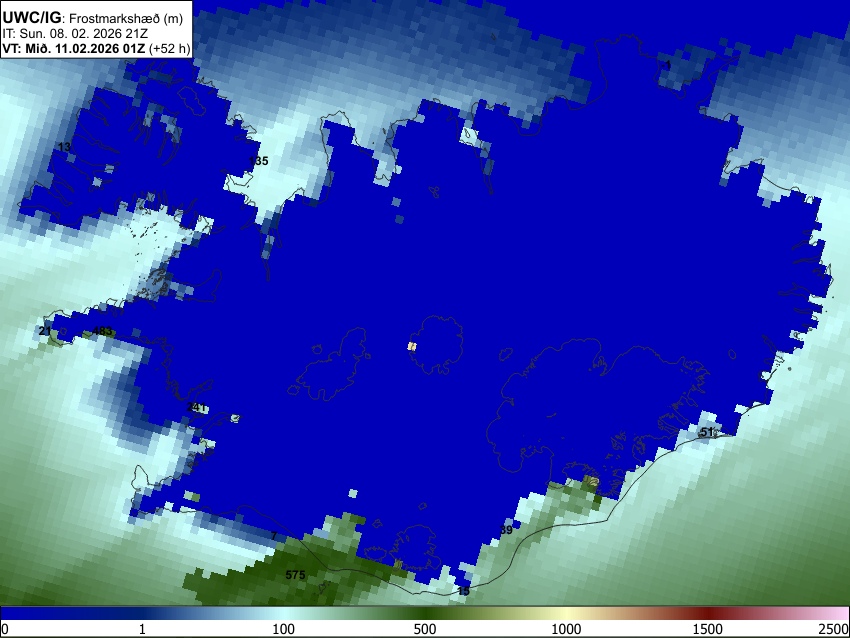Image resolution: width=850 pixels, height=638 pixels.
Task: Click the map value label 135
Action: click(x=258, y=160)
